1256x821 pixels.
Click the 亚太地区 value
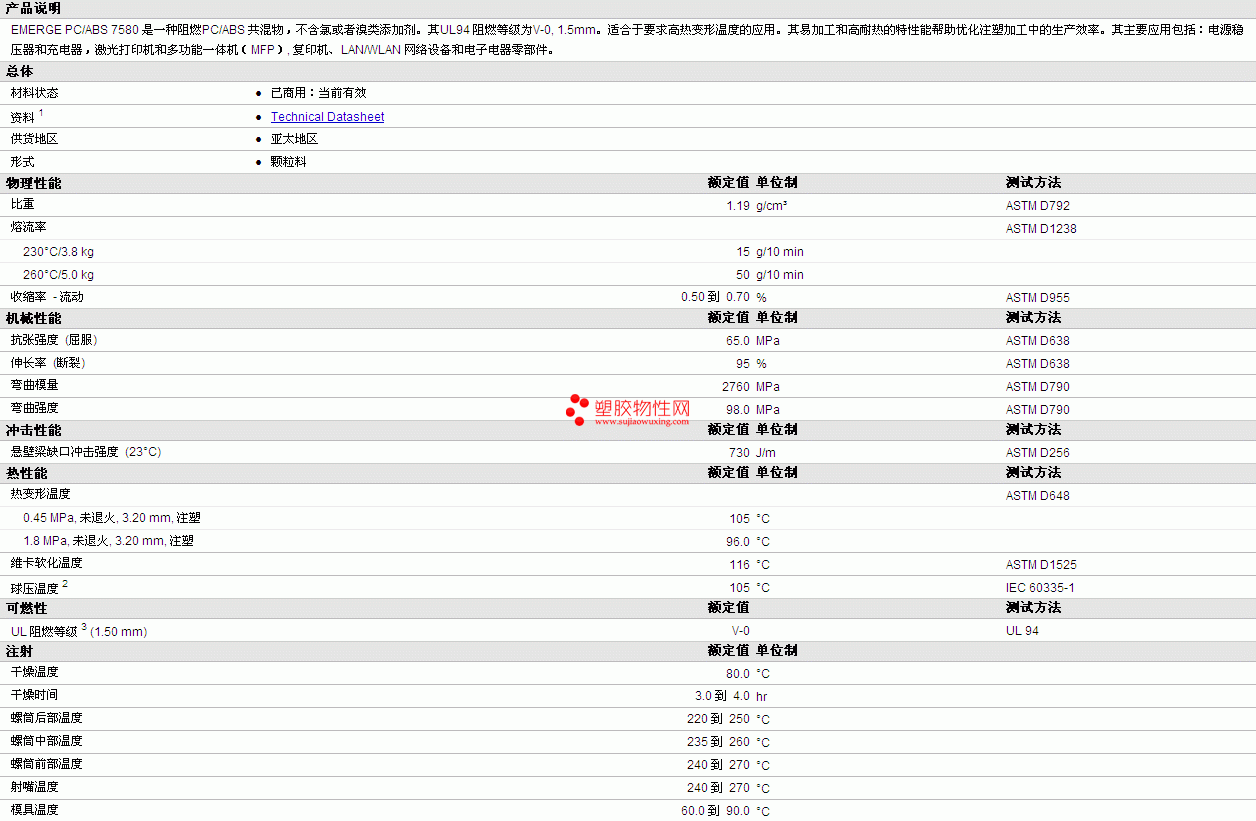tap(294, 139)
